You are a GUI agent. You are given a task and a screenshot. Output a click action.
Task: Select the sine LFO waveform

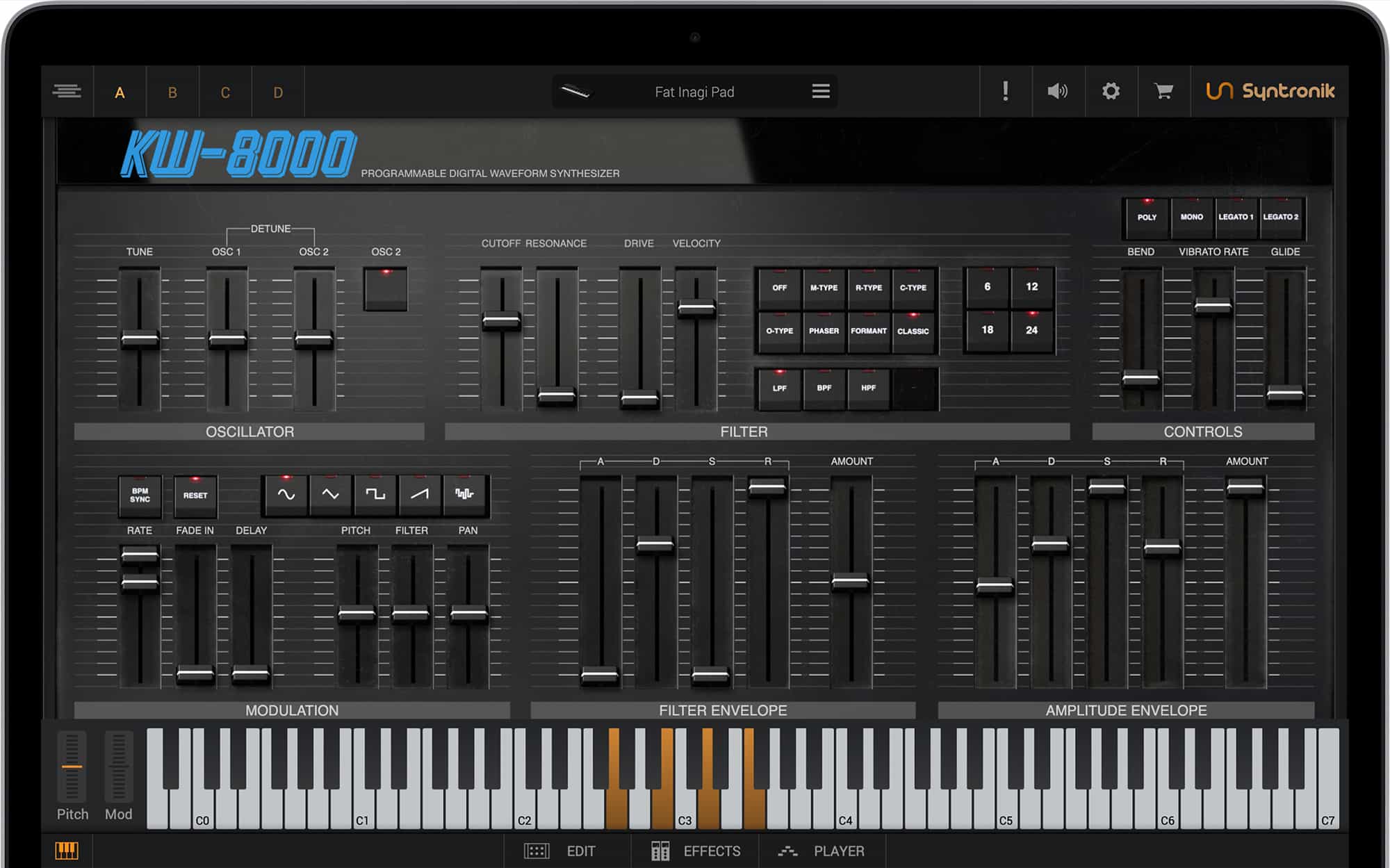286,495
